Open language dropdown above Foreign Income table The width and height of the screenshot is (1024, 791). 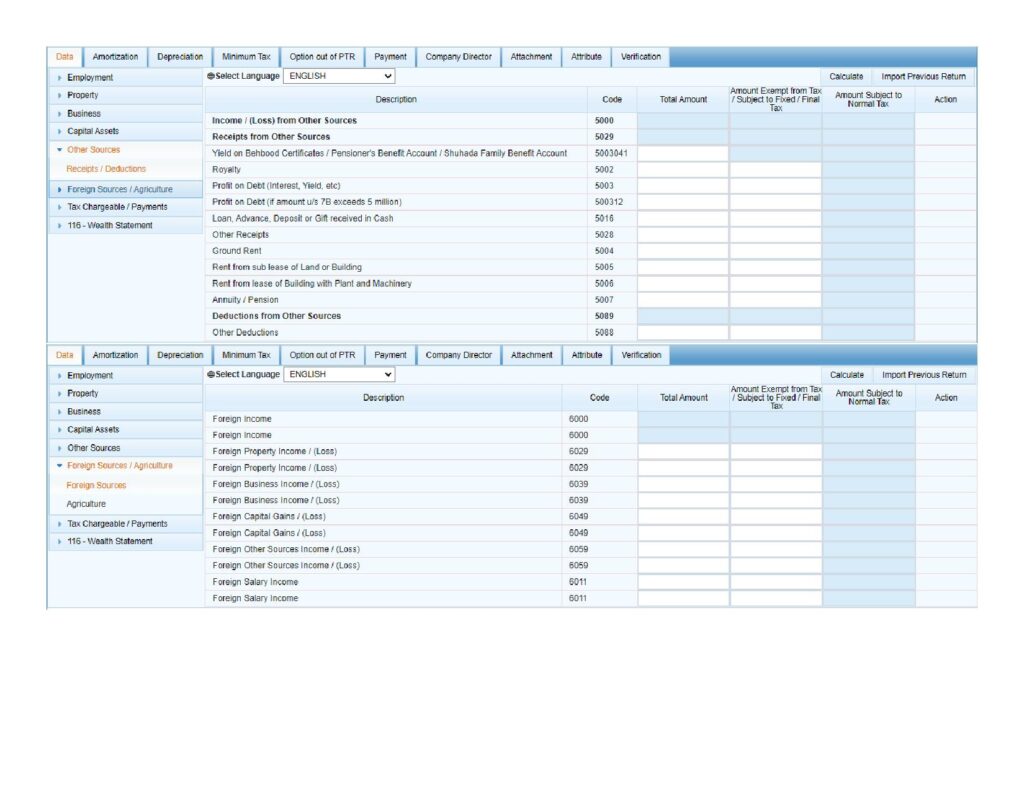339,374
